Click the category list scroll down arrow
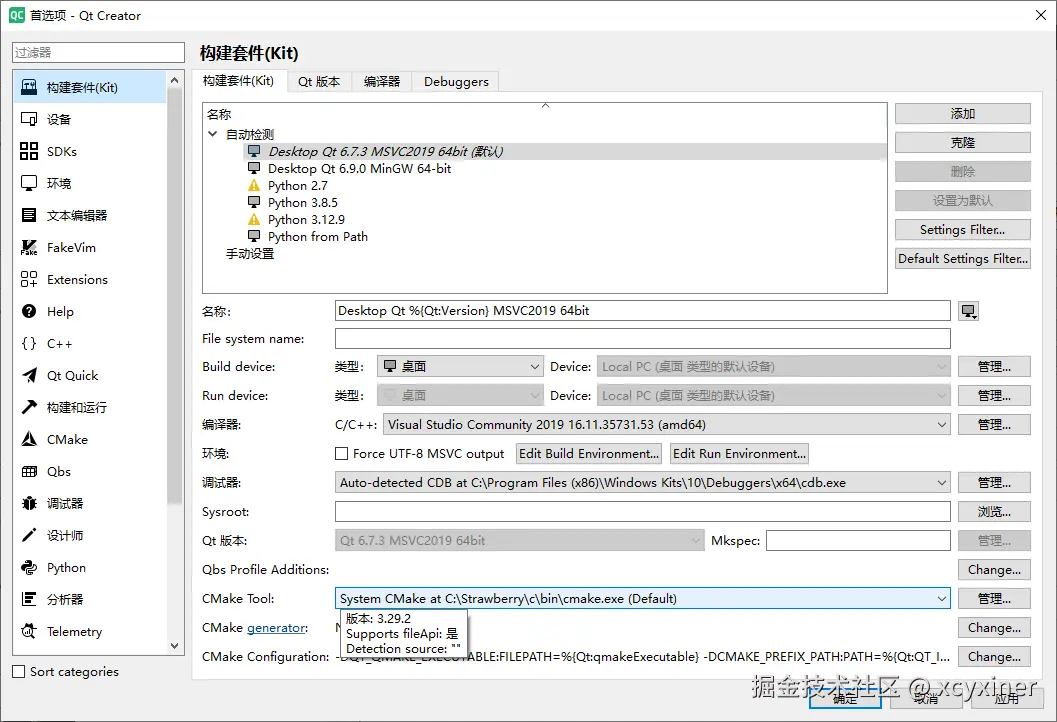 (175, 646)
